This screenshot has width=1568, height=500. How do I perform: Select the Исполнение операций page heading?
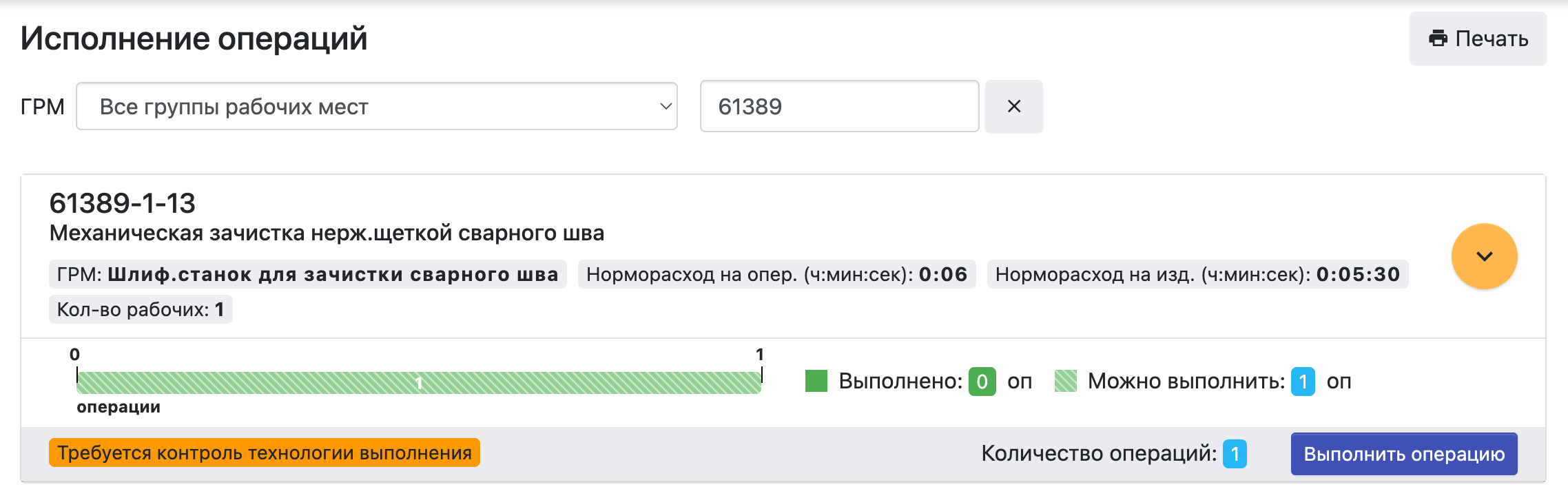click(x=194, y=39)
